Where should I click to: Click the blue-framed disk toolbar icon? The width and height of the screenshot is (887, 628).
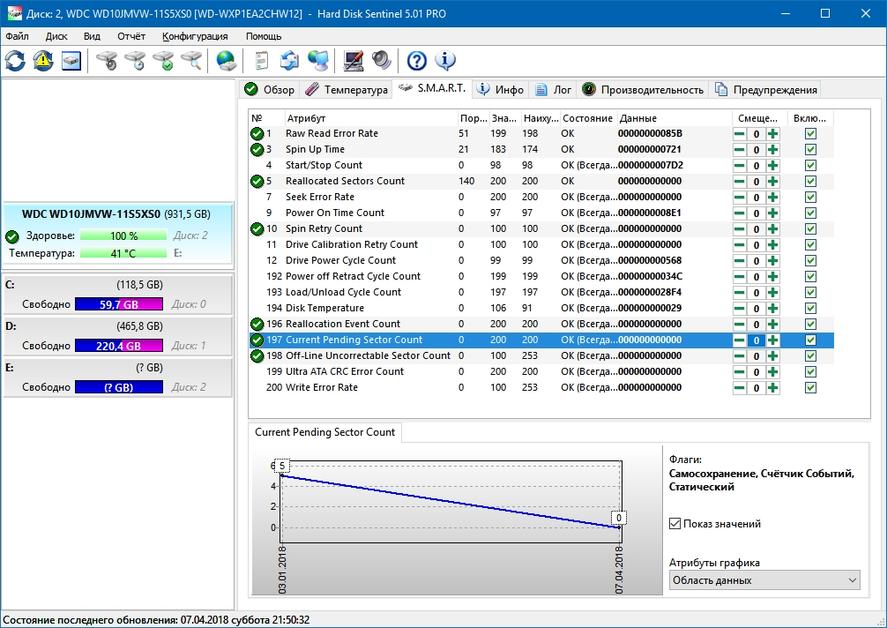pyautogui.click(x=71, y=61)
